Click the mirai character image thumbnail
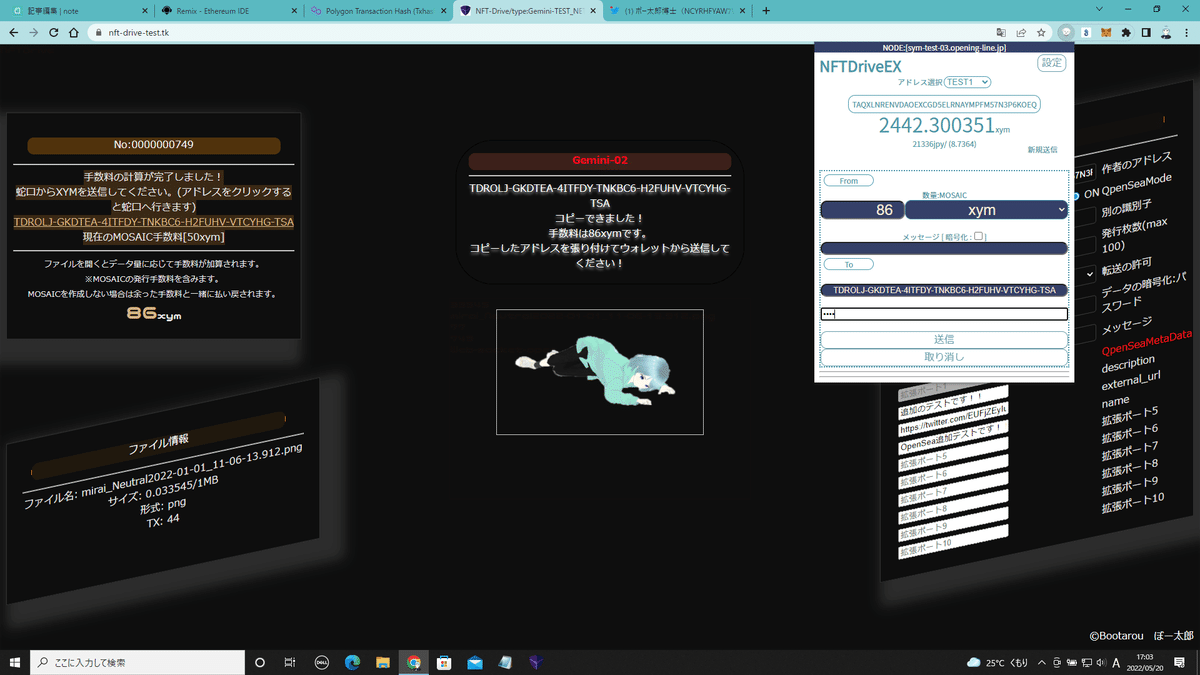1200x675 pixels. (600, 372)
